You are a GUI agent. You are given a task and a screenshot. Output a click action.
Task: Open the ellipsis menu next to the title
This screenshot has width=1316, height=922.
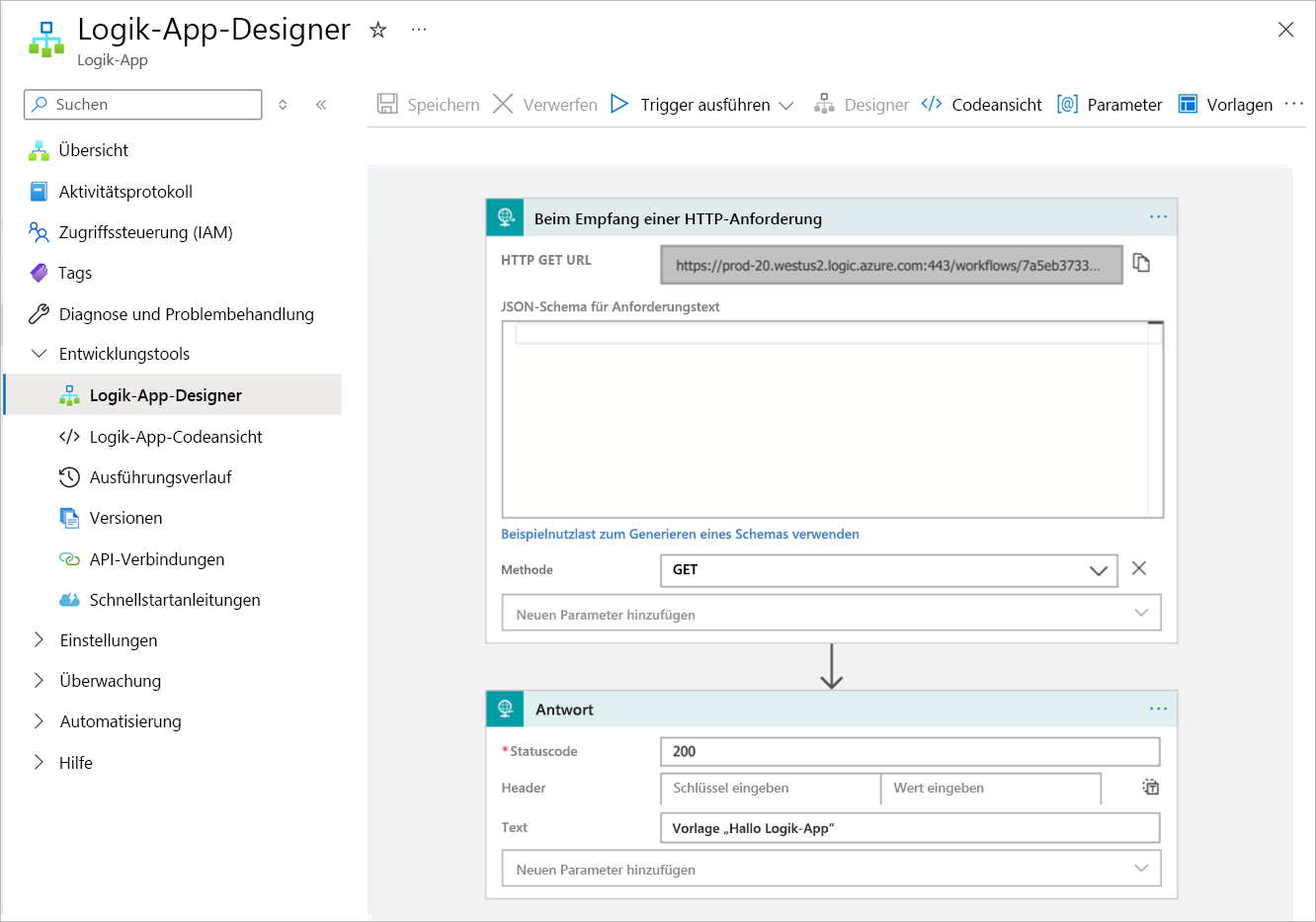pyautogui.click(x=419, y=30)
